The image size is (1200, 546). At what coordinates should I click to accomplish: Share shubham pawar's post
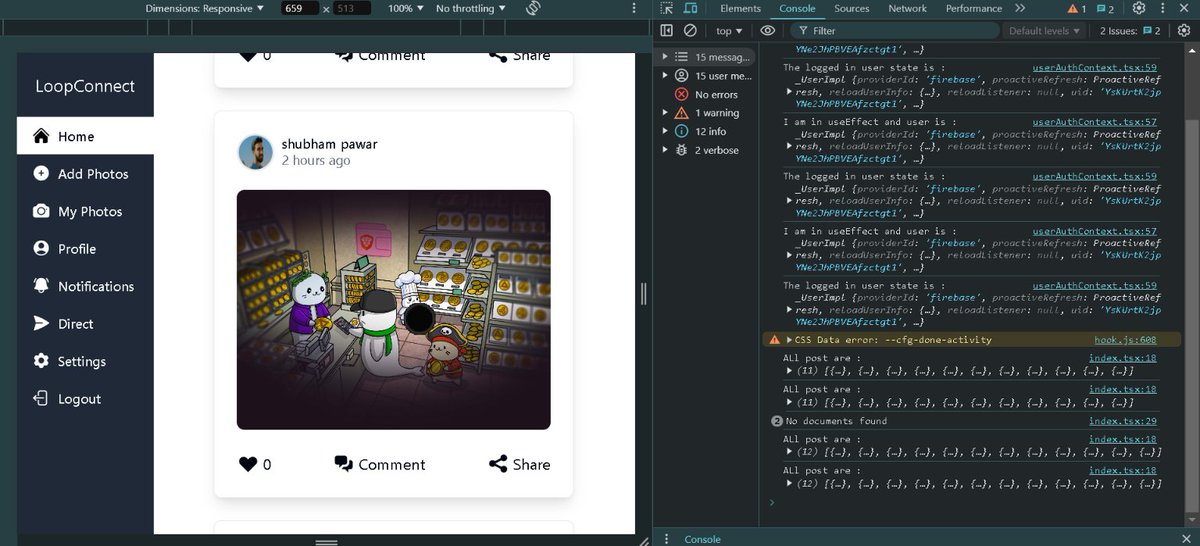coord(519,464)
